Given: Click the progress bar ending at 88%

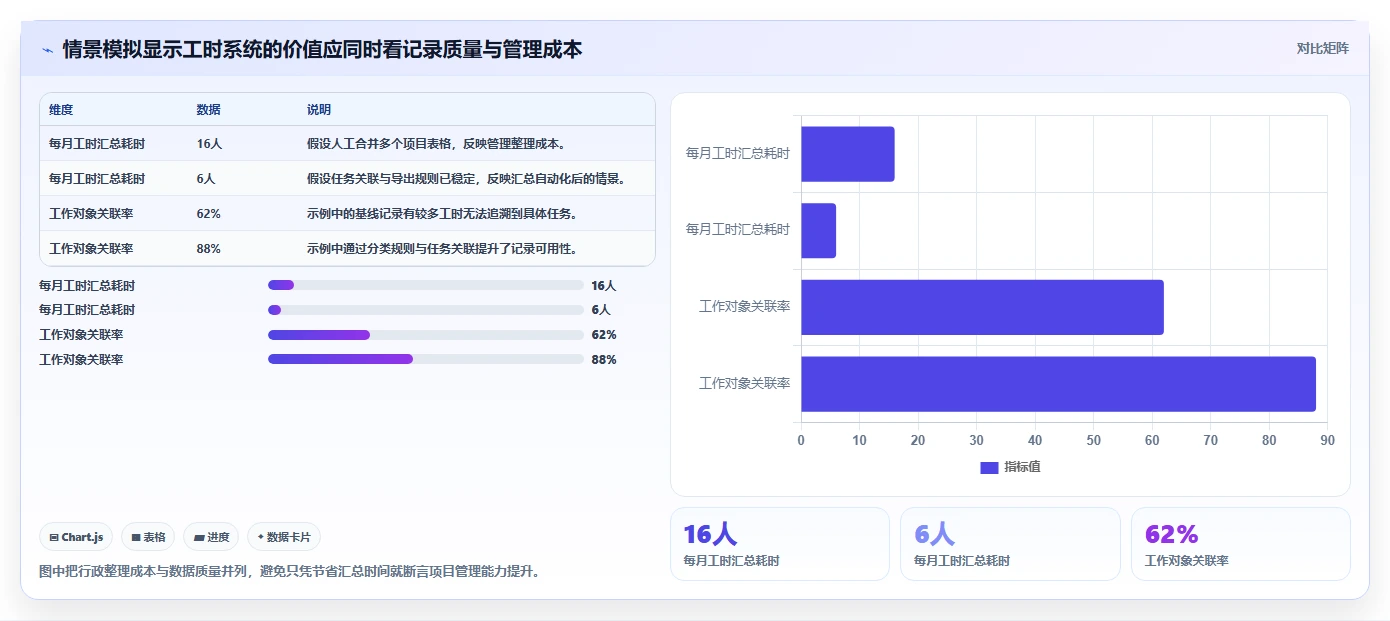Looking at the screenshot, I should [425, 359].
